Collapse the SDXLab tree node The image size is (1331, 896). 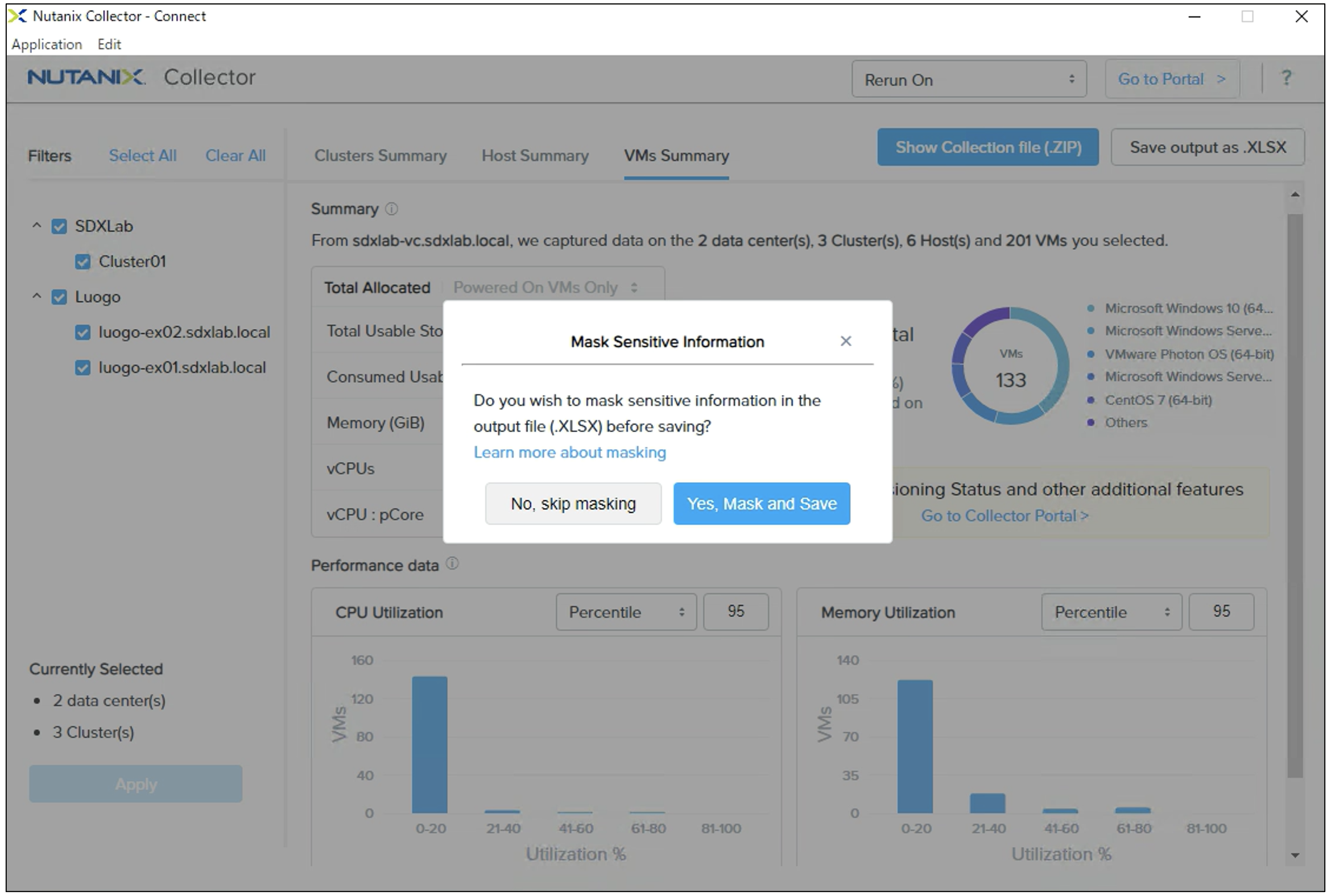36,226
